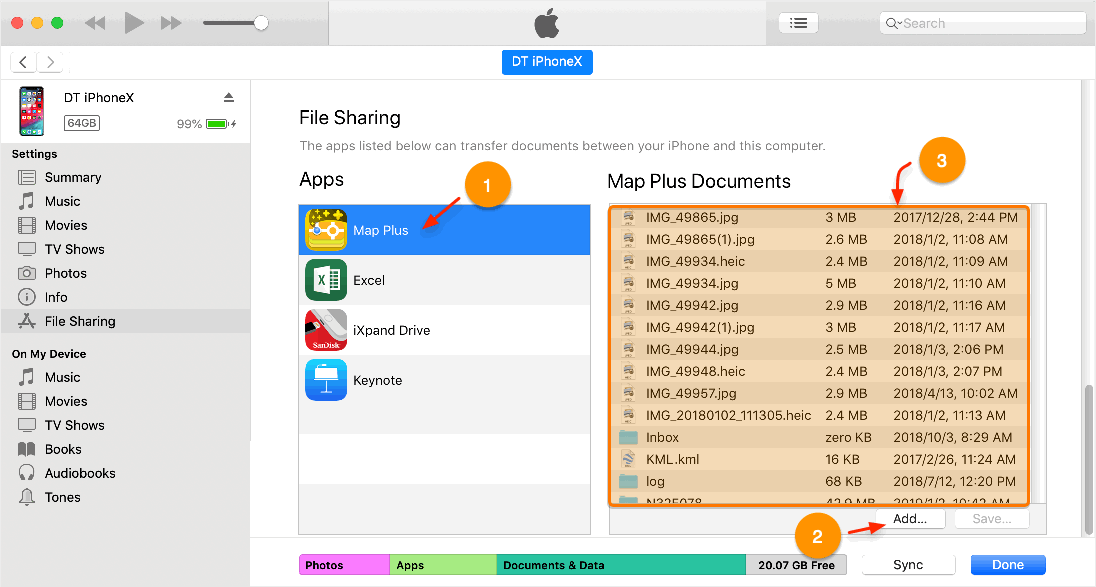Click the Inbox folder icon
Viewport: 1096px width, 587px height.
[x=628, y=437]
